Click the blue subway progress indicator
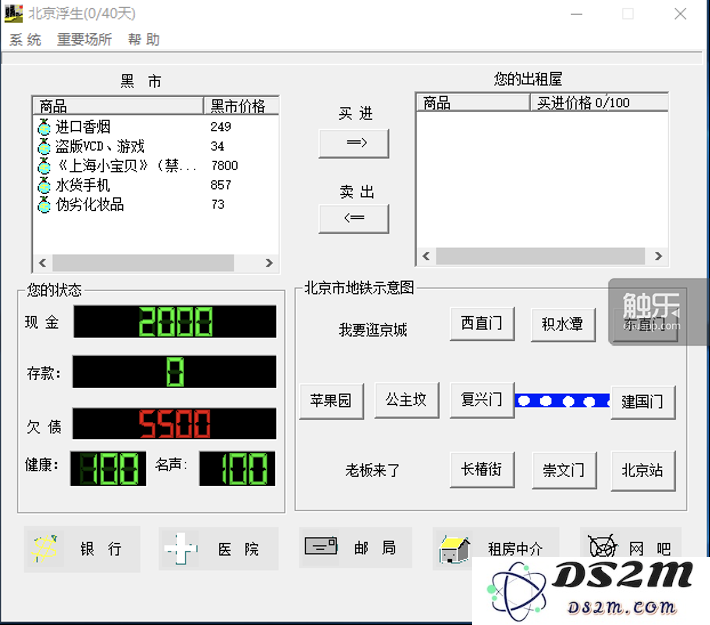710x625 pixels. click(562, 400)
